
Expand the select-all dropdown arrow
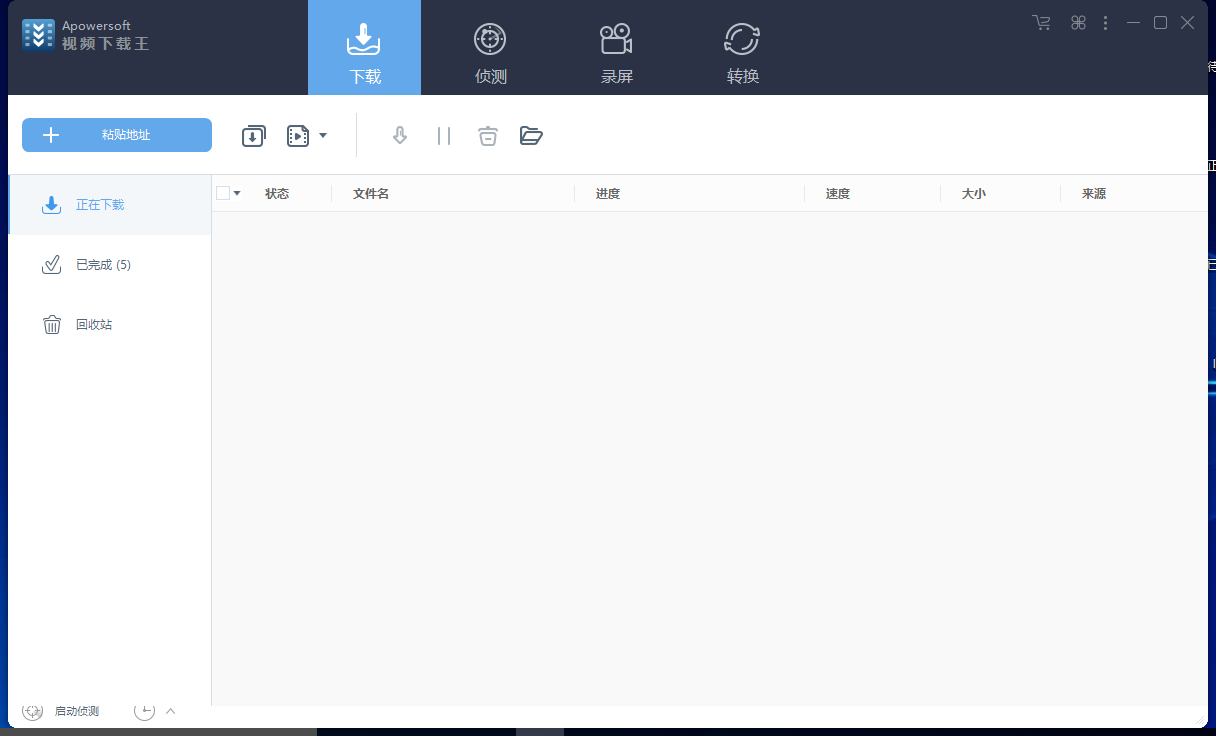[237, 193]
